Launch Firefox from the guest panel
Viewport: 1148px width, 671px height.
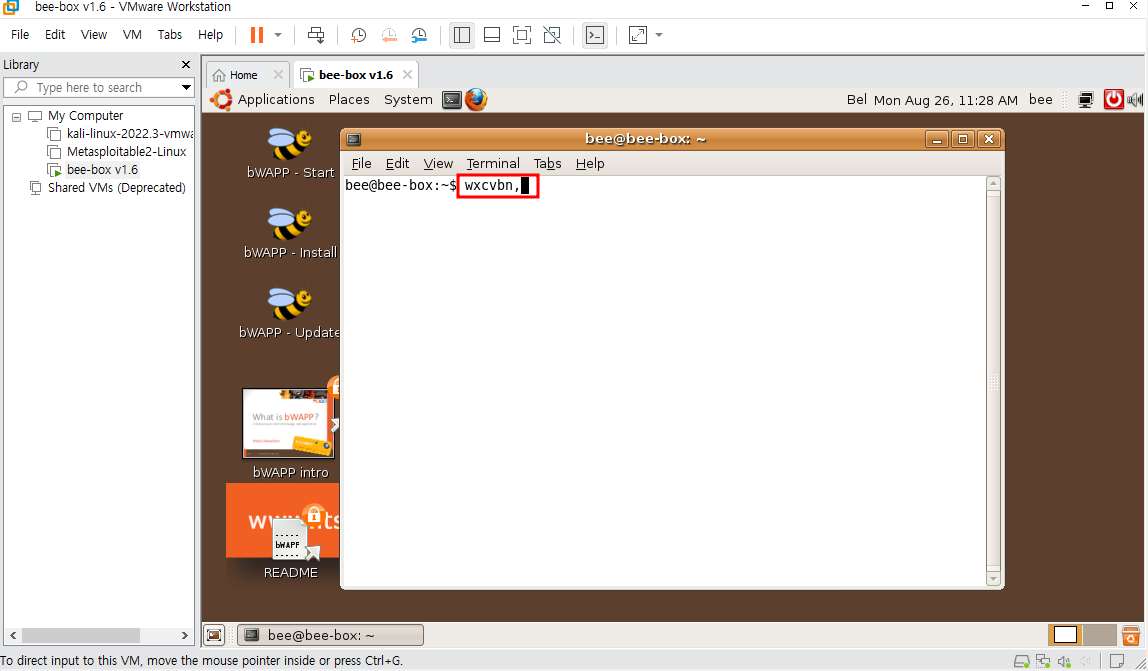click(x=476, y=100)
